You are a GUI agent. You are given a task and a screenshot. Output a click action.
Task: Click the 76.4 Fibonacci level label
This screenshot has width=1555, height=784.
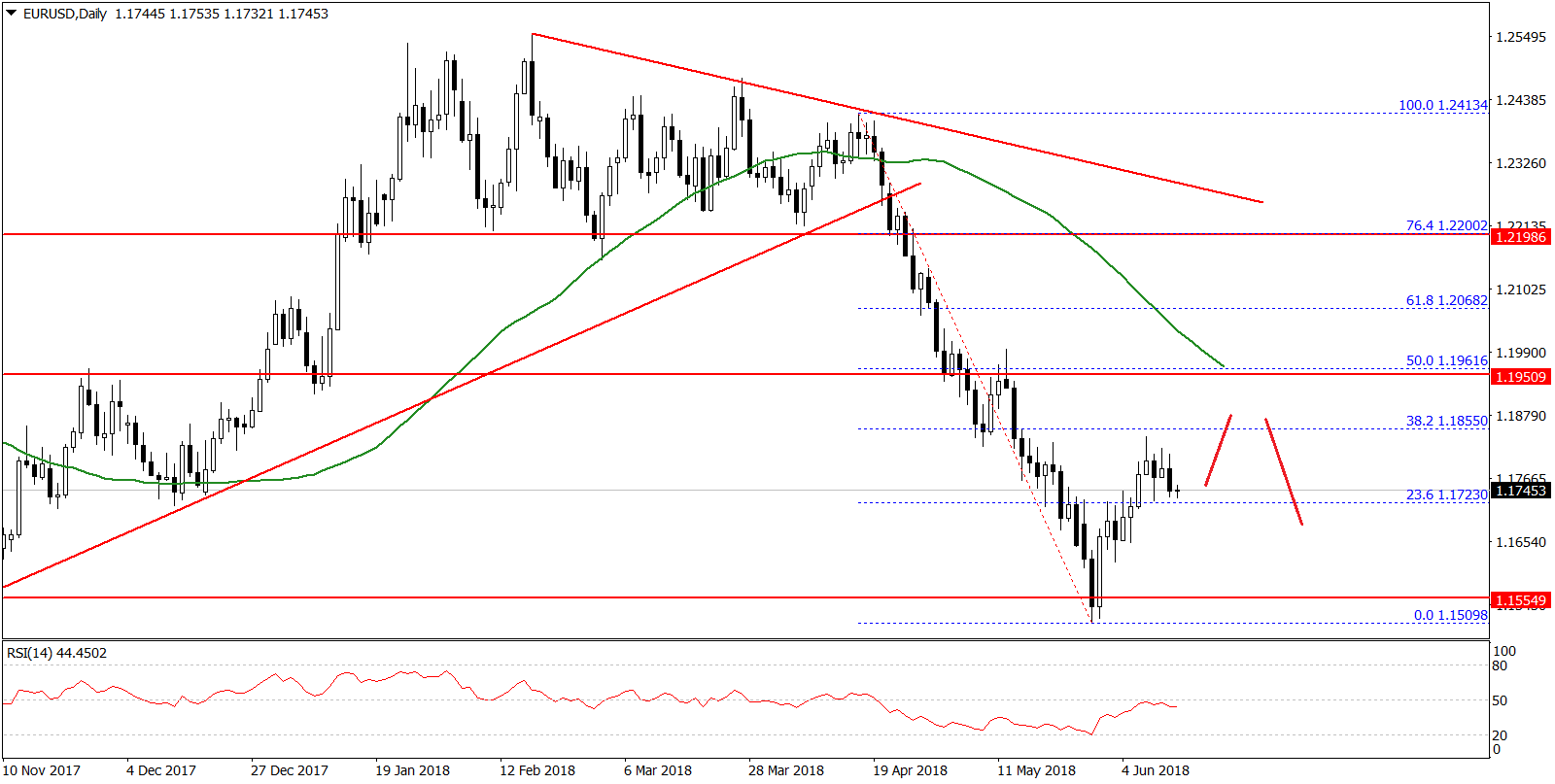pyautogui.click(x=1446, y=225)
